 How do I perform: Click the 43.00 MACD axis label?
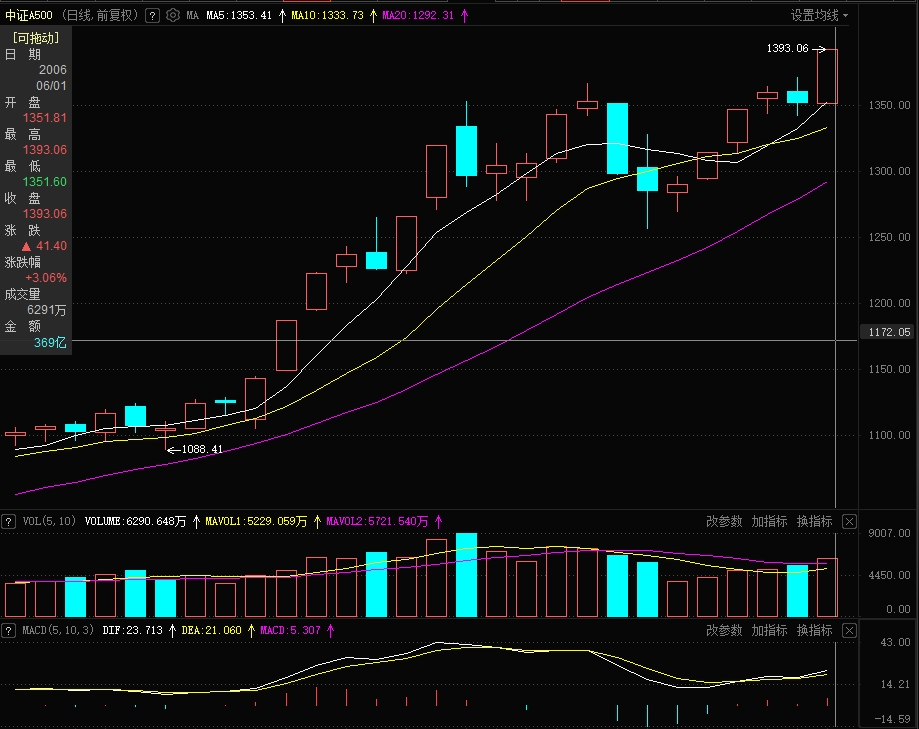895,642
